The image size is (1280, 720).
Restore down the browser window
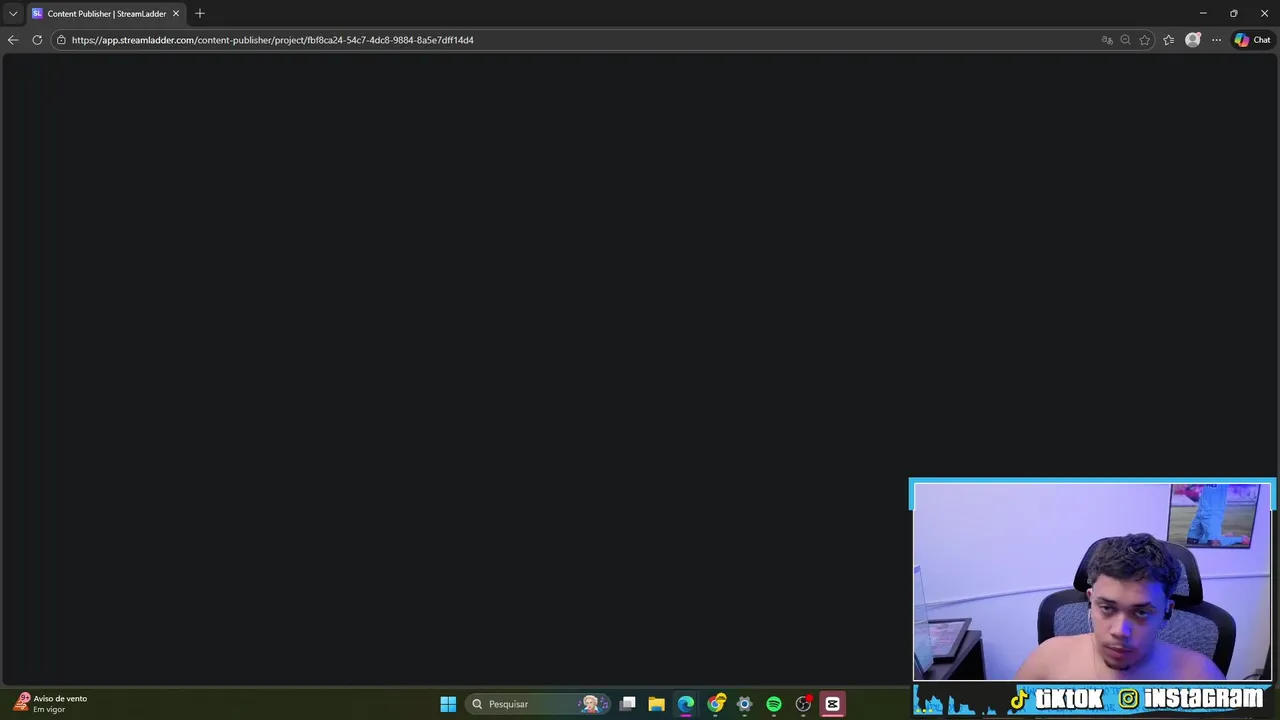click(1234, 13)
